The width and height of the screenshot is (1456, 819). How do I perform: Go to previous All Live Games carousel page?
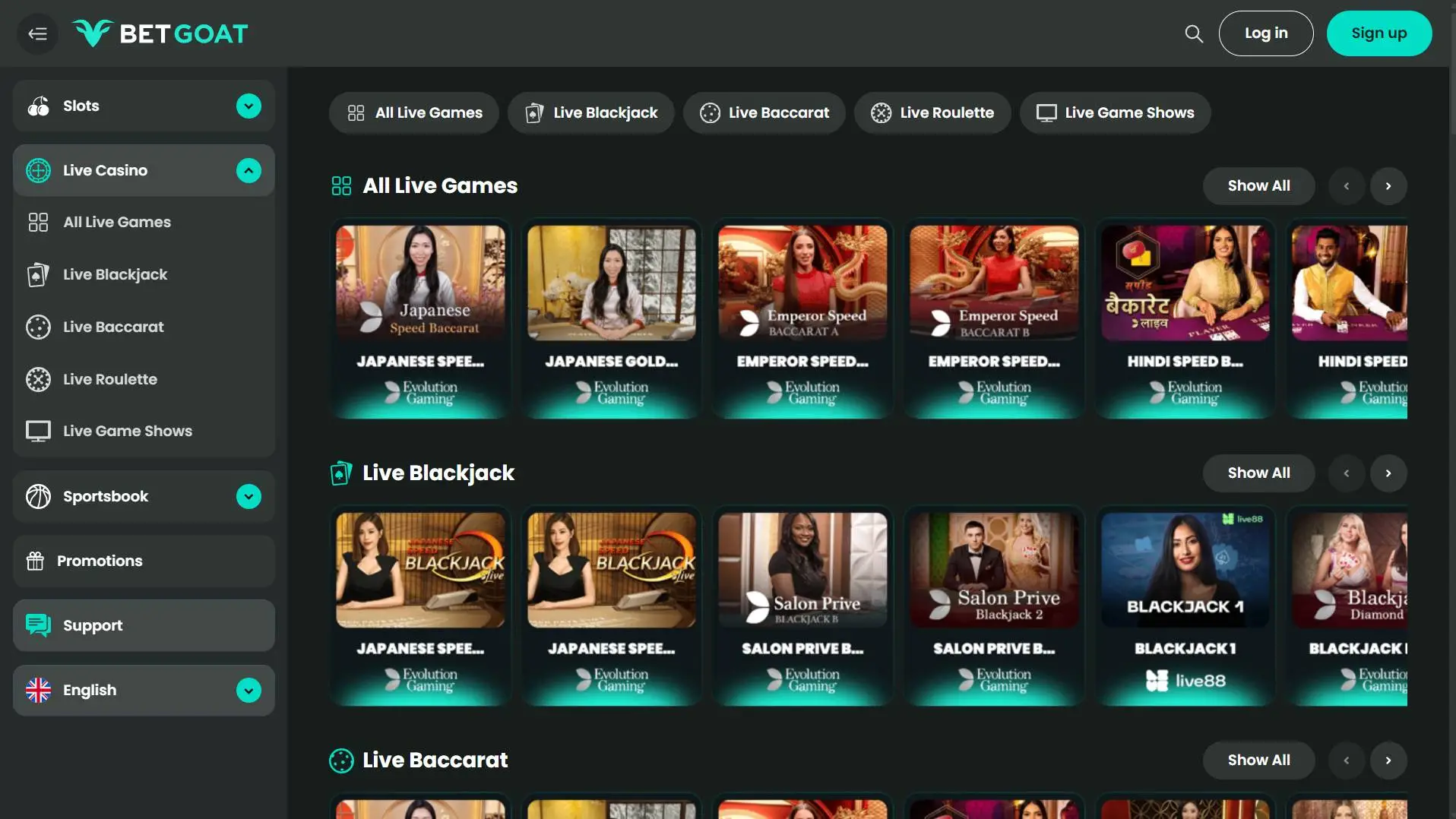pos(1347,186)
